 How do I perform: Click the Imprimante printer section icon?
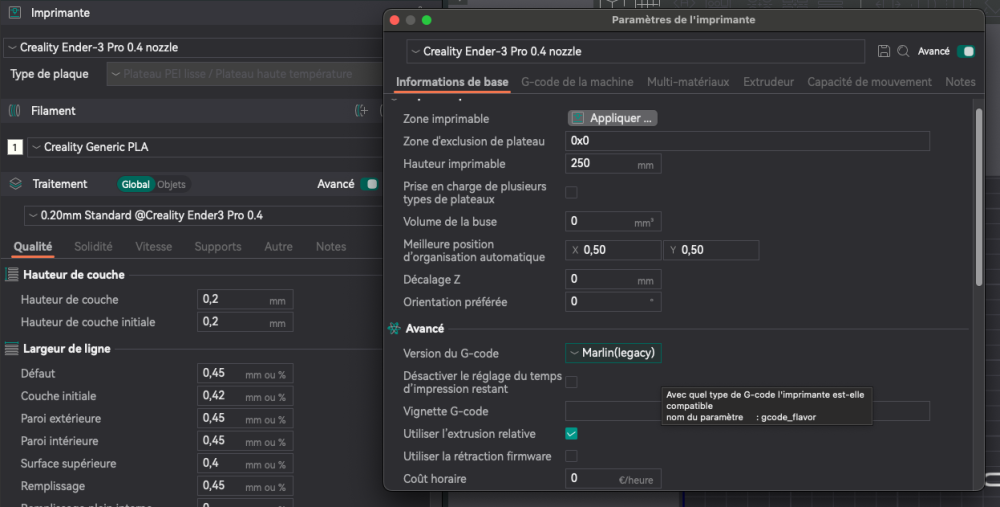[15, 13]
